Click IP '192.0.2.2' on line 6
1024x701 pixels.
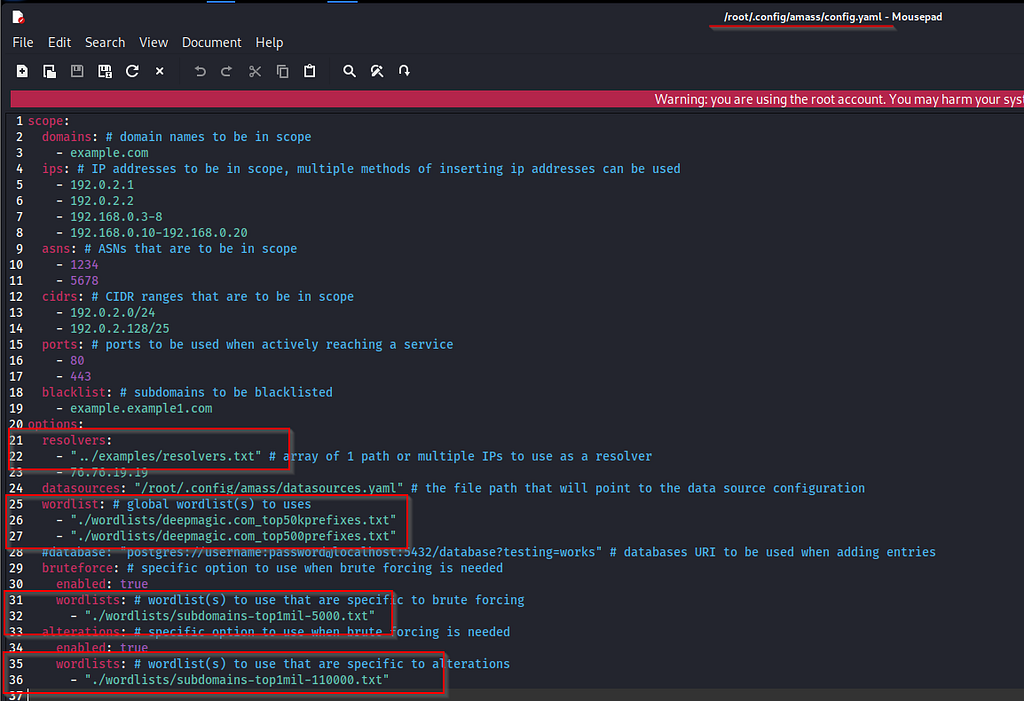[102, 201]
